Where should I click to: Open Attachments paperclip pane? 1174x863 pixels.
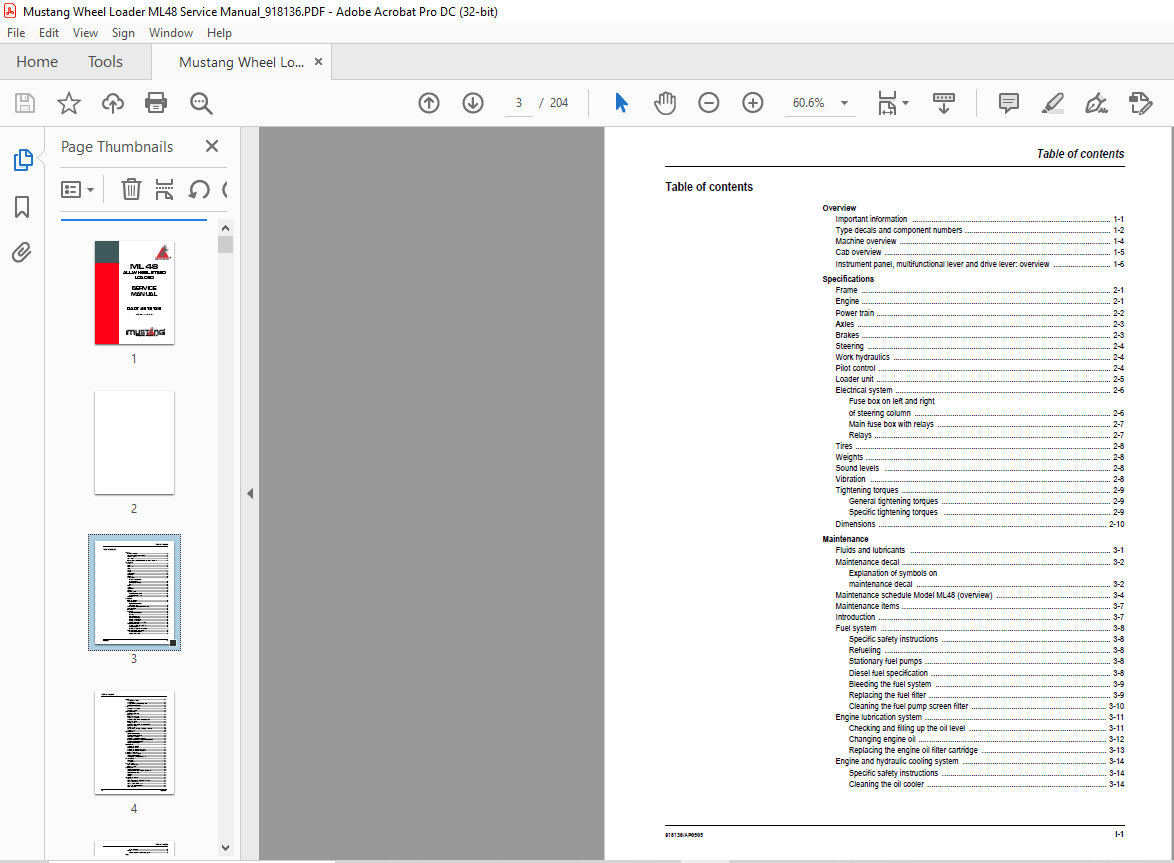[22, 253]
